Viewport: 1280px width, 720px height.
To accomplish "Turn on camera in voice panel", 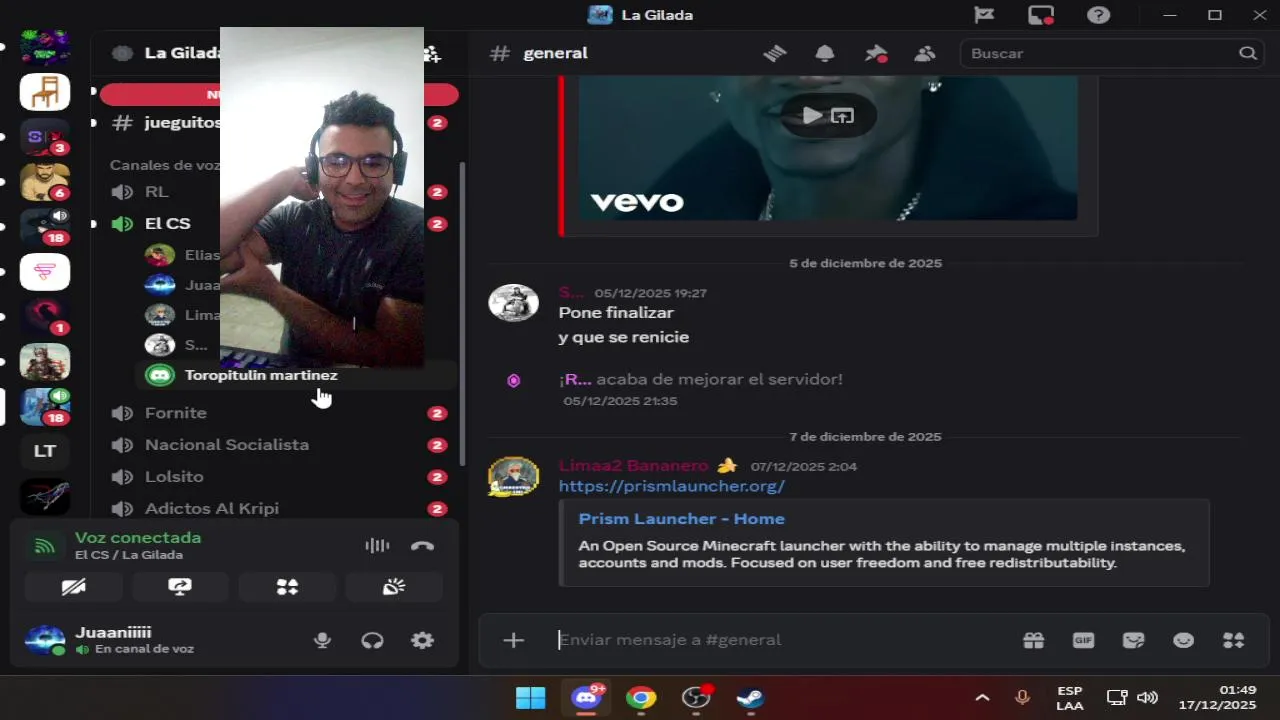I will click(x=74, y=587).
